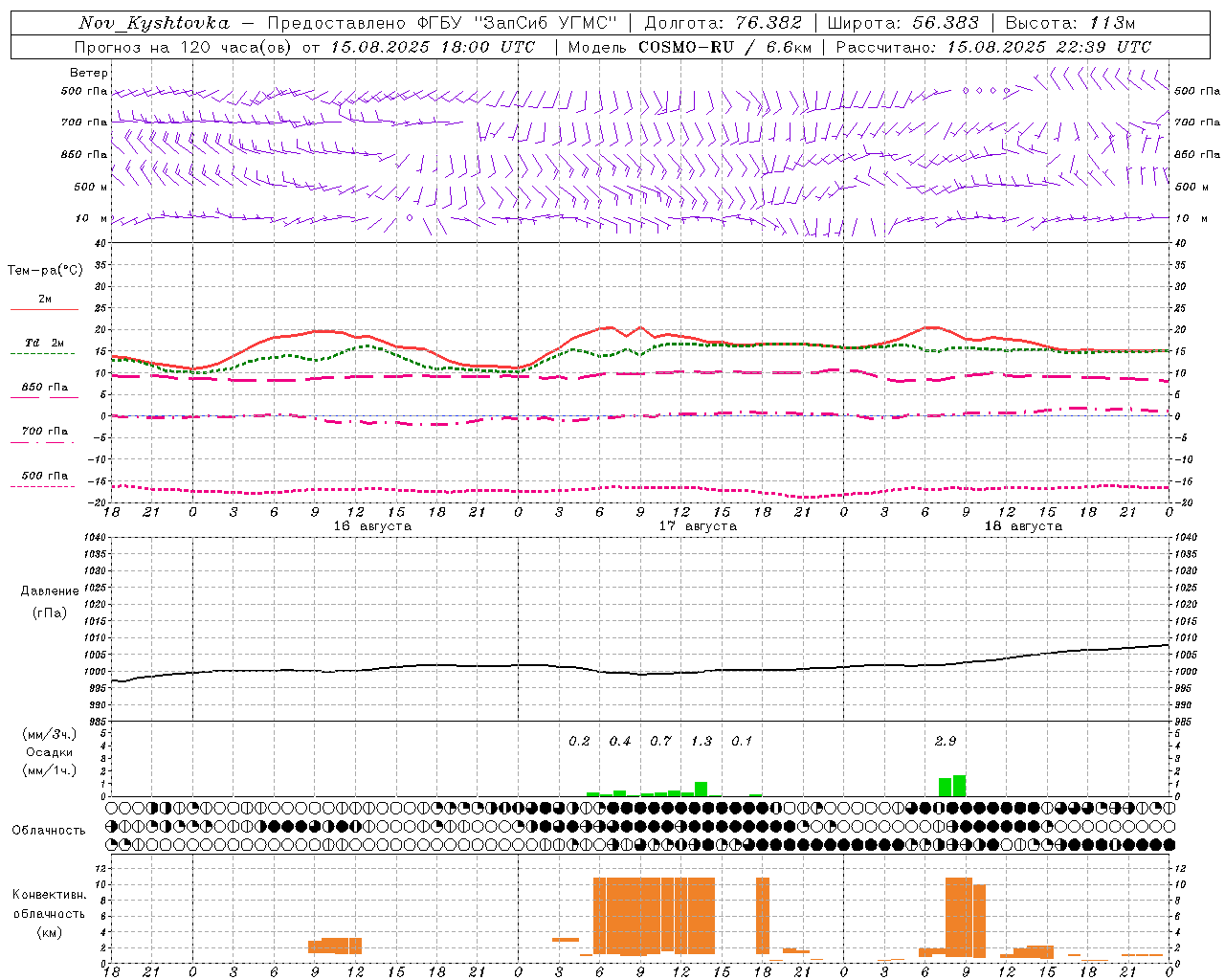Select the longitude value Долгота: 76.382
Screen dimensions: 1225x980
pyautogui.click(x=723, y=23)
